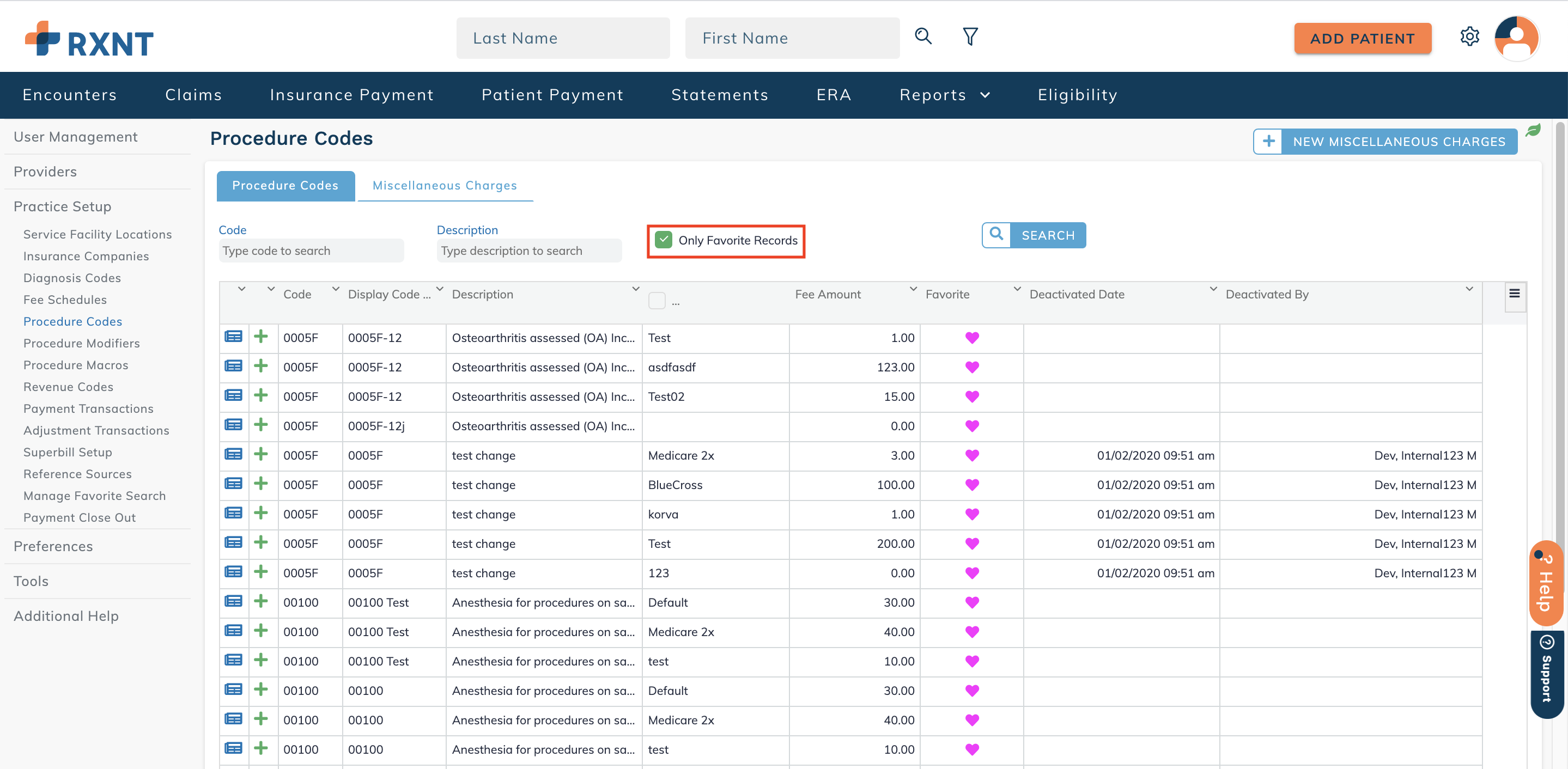Open Fee Amount column header dropdown
Screen dimensions: 1568x769
click(913, 289)
